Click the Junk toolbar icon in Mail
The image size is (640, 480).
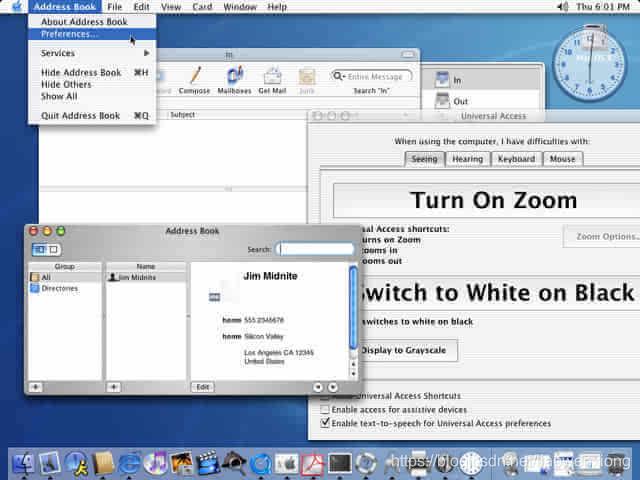[307, 77]
